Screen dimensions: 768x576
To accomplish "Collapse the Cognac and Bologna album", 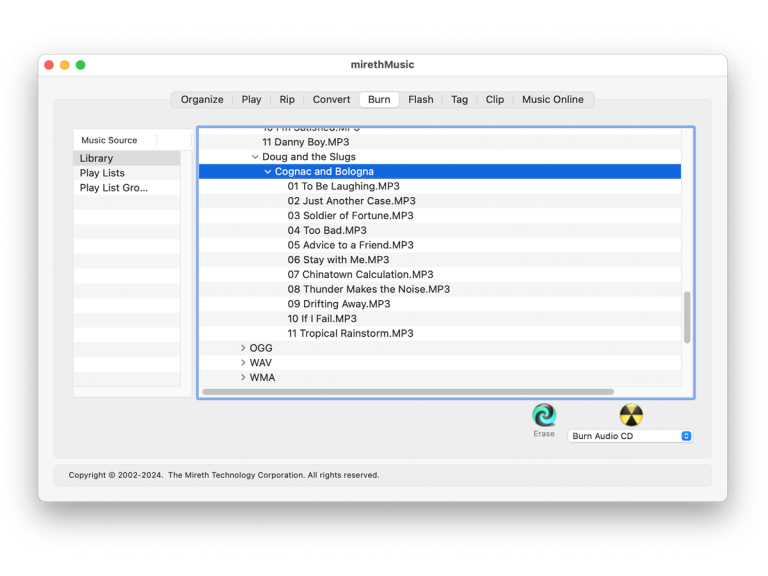I will click(268, 172).
